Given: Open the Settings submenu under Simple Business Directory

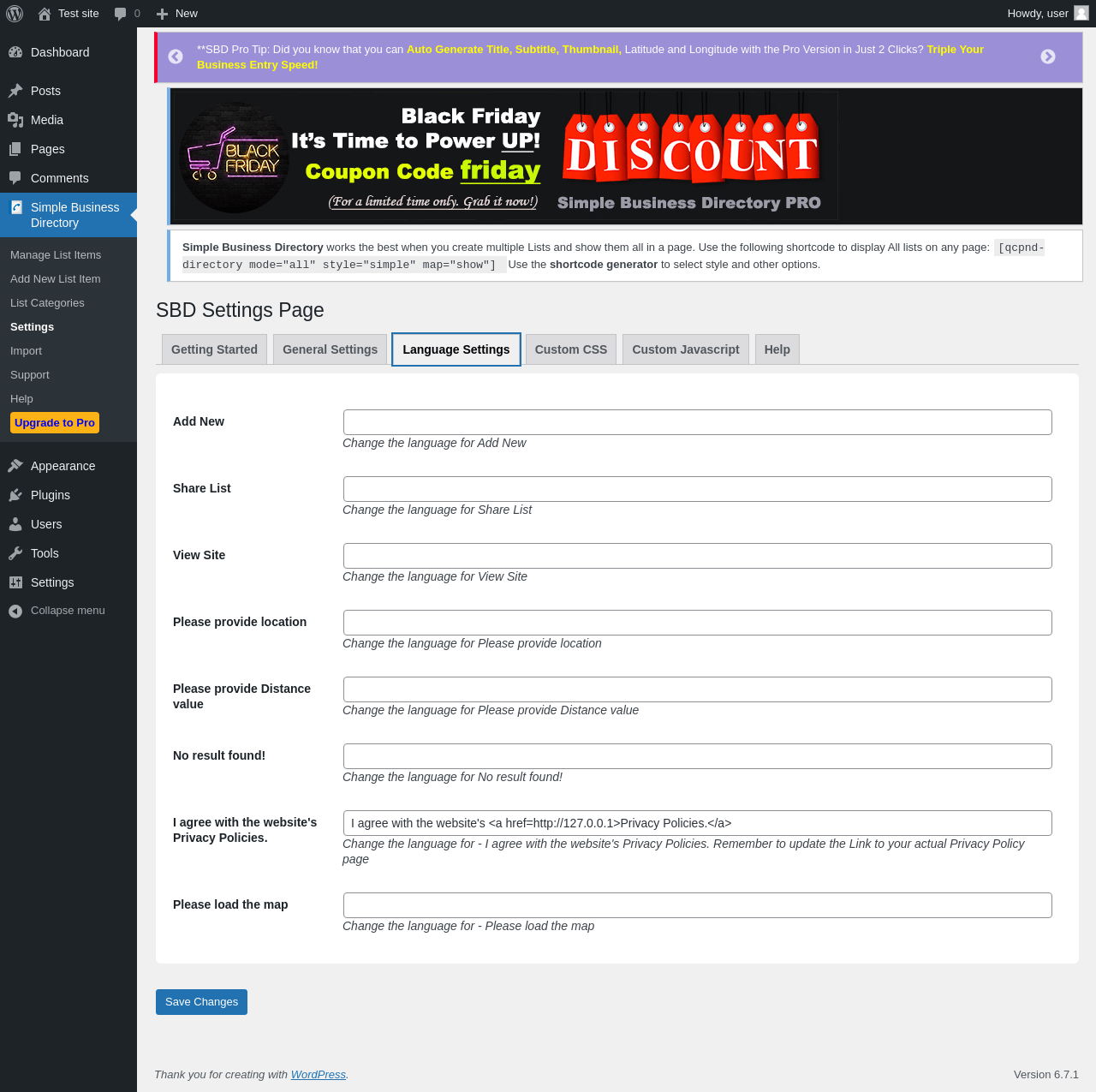Looking at the screenshot, I should (x=32, y=327).
